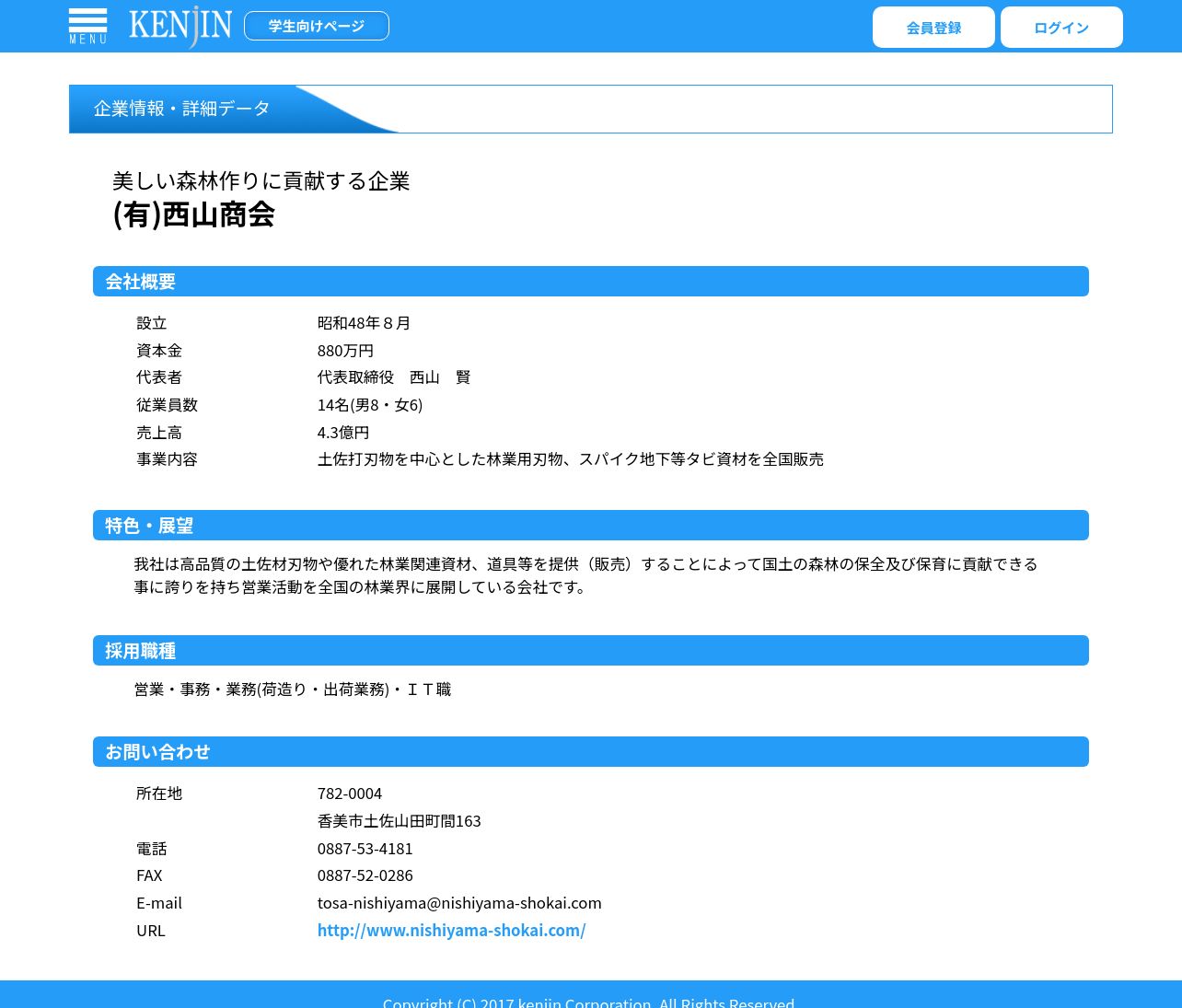Click the 事業内容 label
1182x1008 pixels.
[x=167, y=459]
